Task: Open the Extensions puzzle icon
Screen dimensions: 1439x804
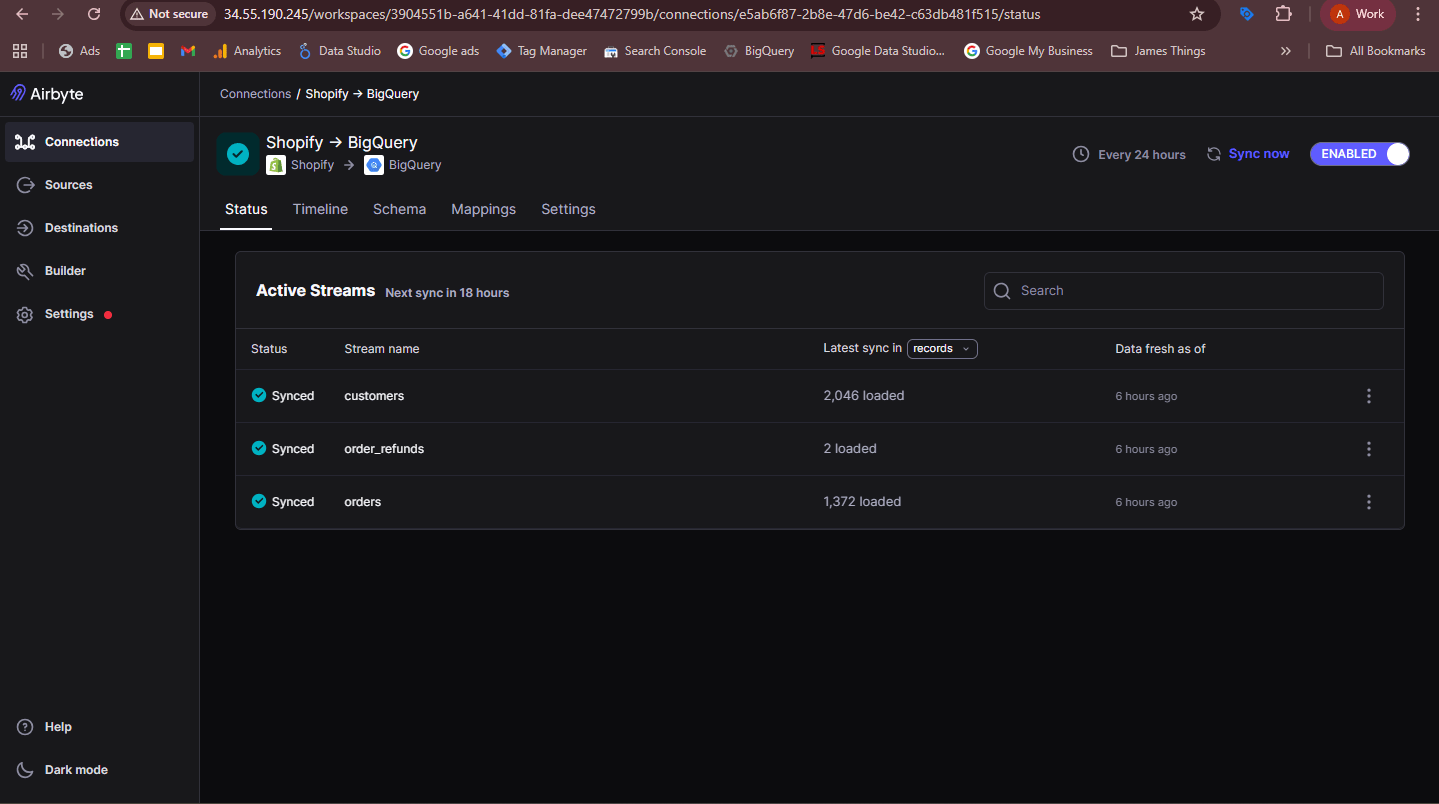Action: pyautogui.click(x=1284, y=14)
